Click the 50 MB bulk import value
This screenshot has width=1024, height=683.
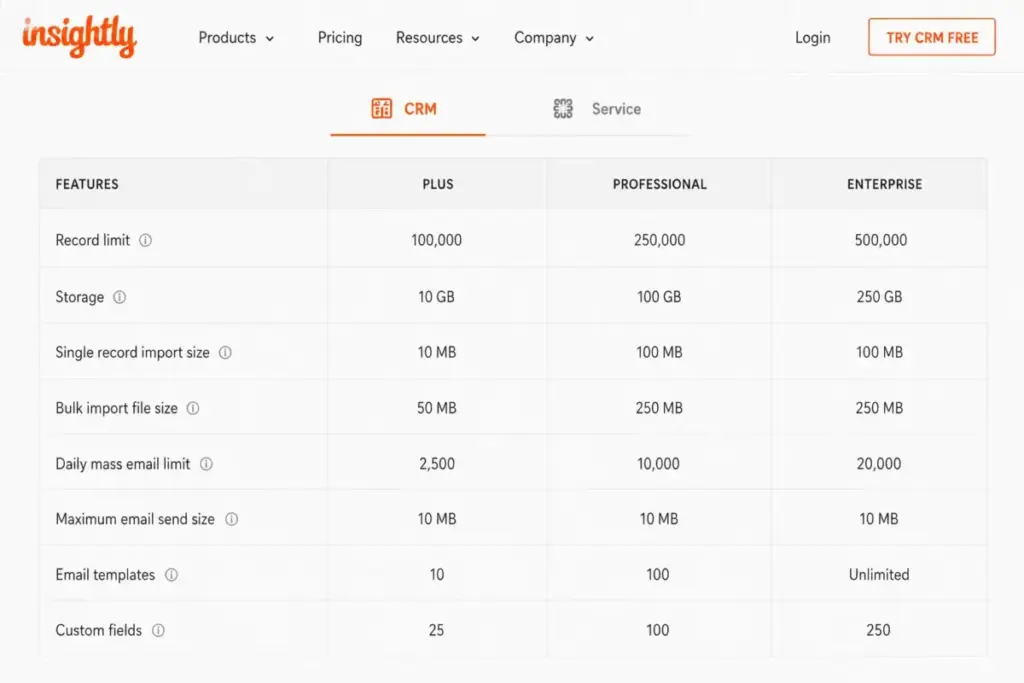[437, 408]
